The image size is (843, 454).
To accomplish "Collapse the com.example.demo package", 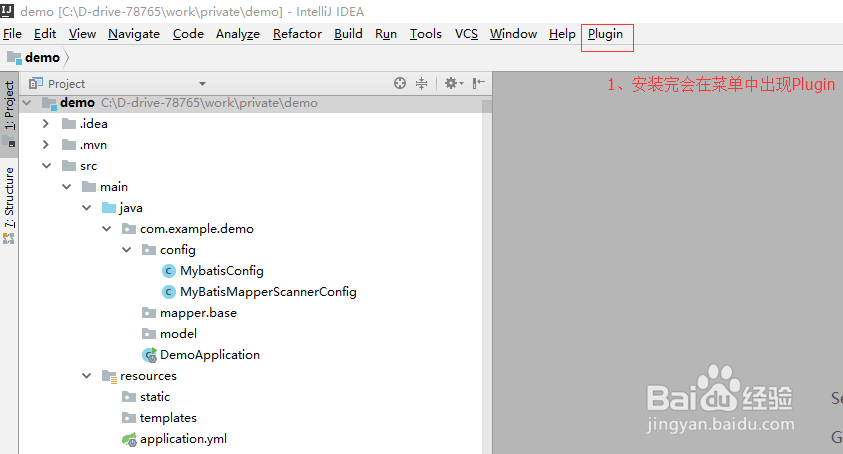I will [x=106, y=229].
